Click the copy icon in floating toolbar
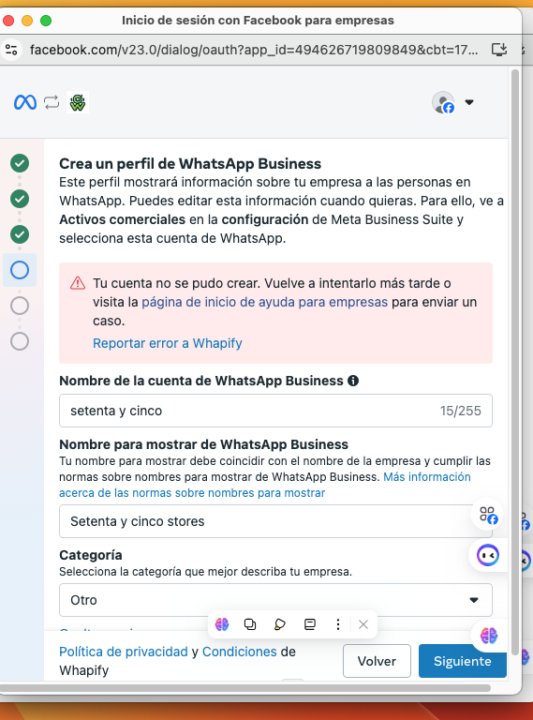 (250, 624)
